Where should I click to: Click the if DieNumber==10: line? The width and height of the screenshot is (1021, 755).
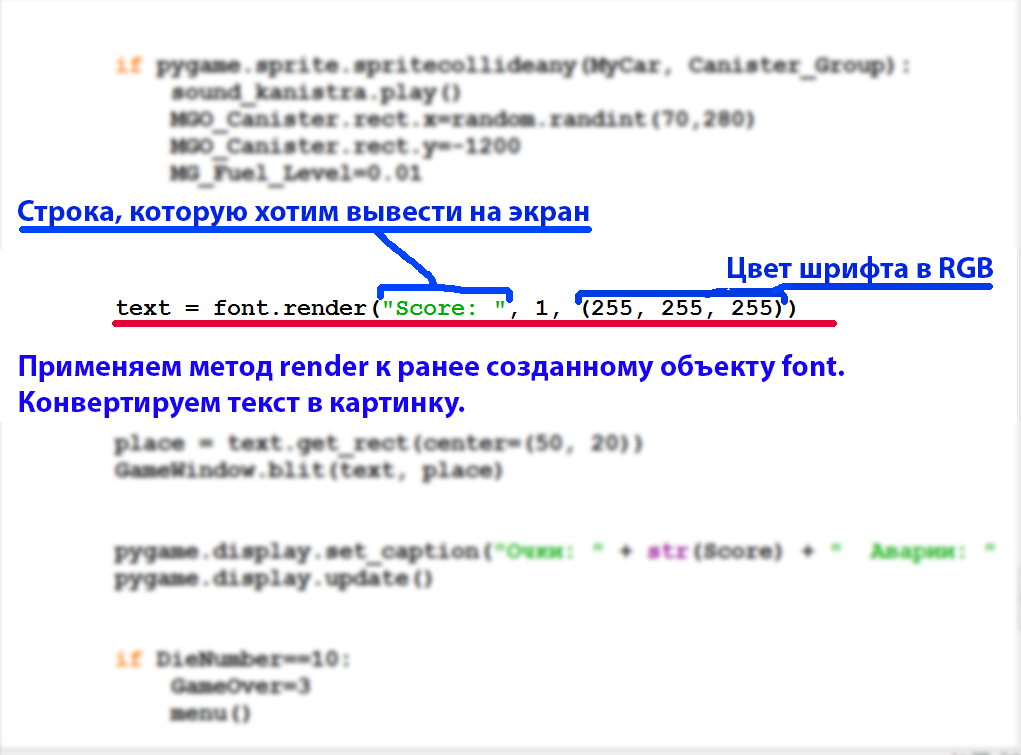233,659
